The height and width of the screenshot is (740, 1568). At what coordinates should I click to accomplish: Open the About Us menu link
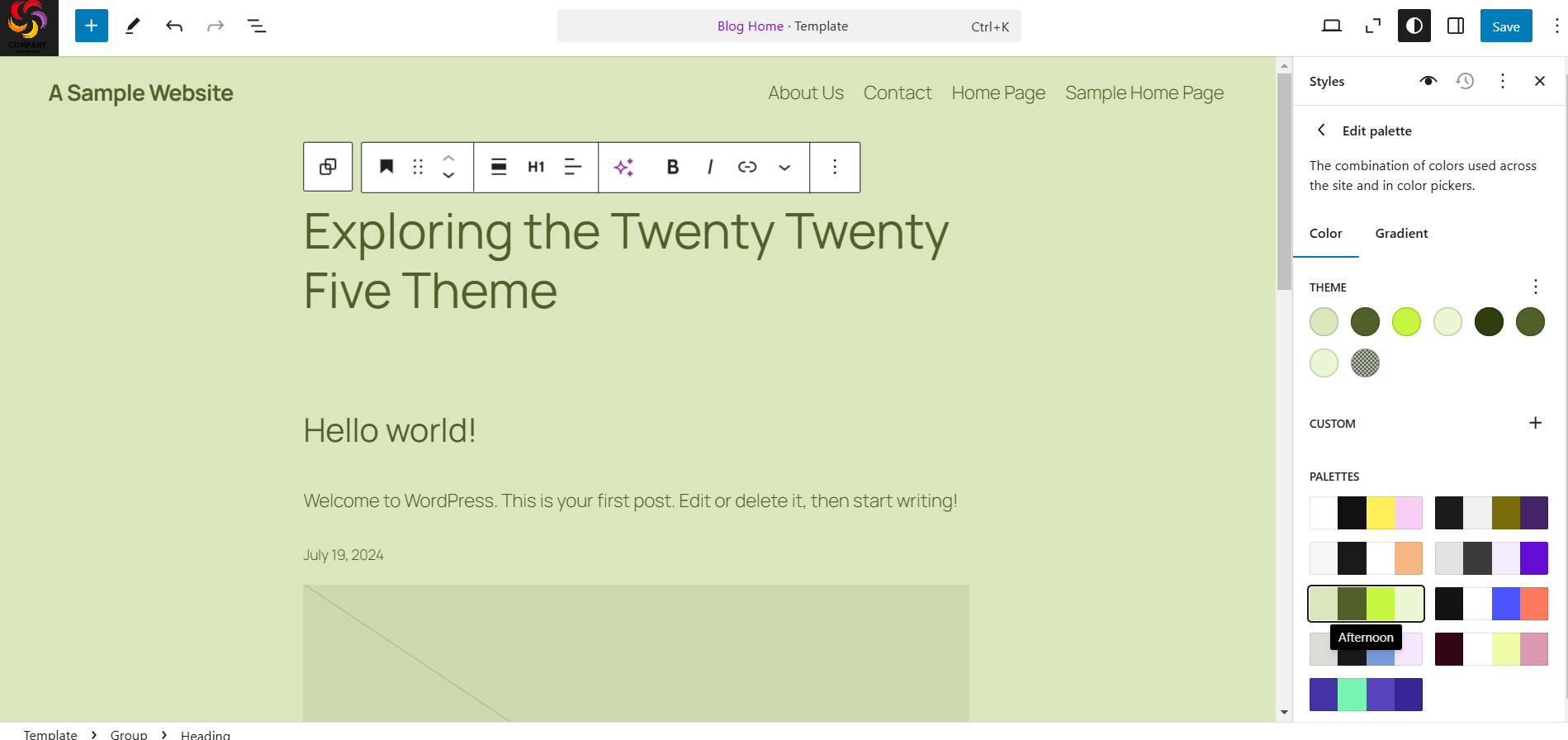pyautogui.click(x=806, y=93)
